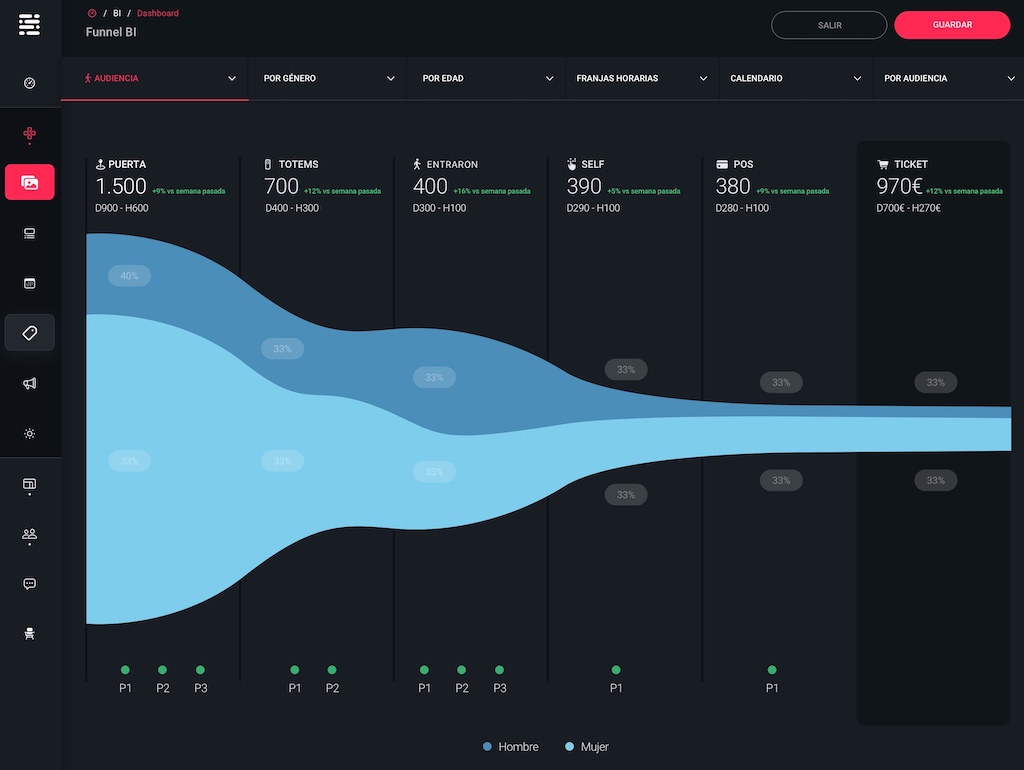Toggle the P3 dot under Puerta

point(200,670)
